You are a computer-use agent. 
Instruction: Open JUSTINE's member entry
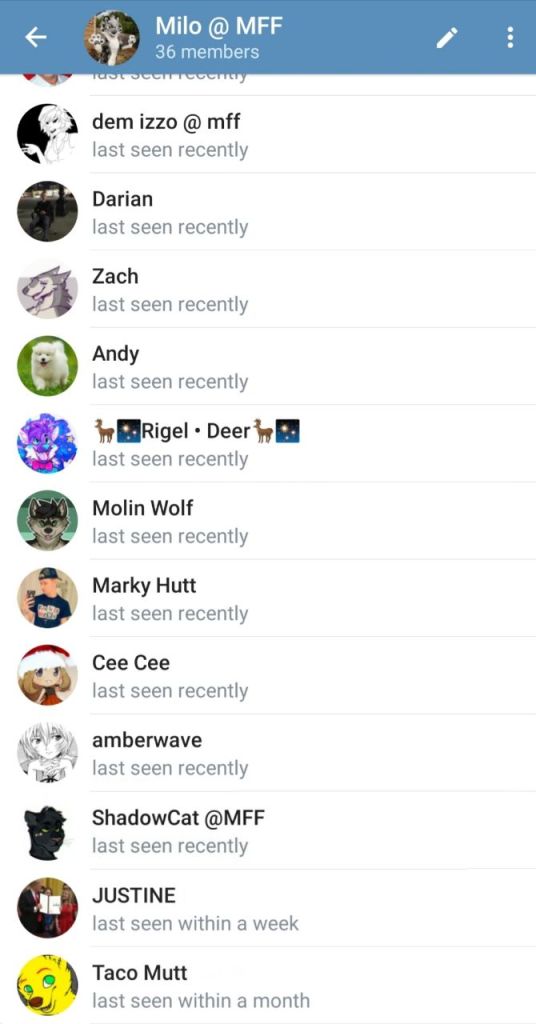(x=268, y=908)
